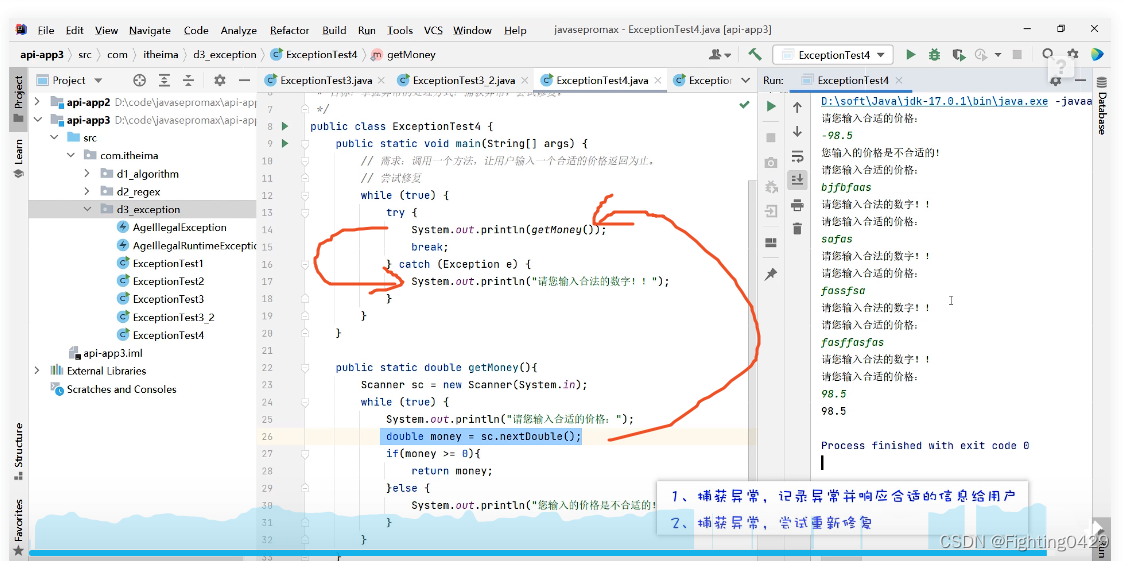1124x561 pixels.
Task: Open the Favorites side tool window
Action: click(19, 526)
